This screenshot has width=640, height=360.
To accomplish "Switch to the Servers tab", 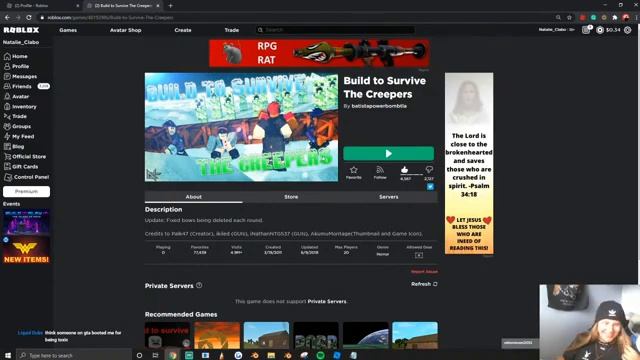I will click(389, 197).
